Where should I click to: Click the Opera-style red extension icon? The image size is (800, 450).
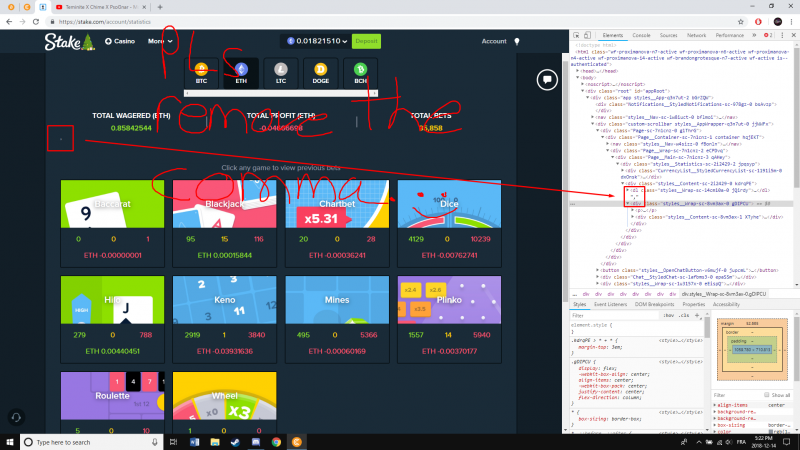758,22
